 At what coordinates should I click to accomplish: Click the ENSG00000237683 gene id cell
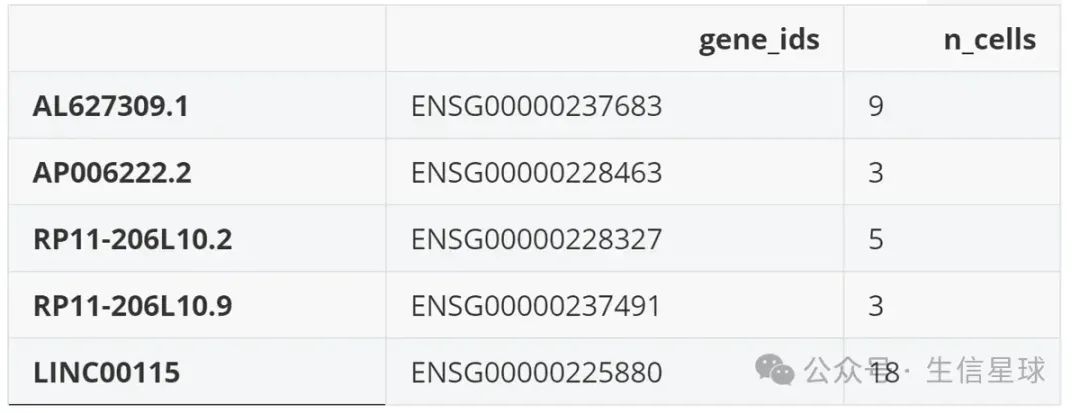pos(537,106)
